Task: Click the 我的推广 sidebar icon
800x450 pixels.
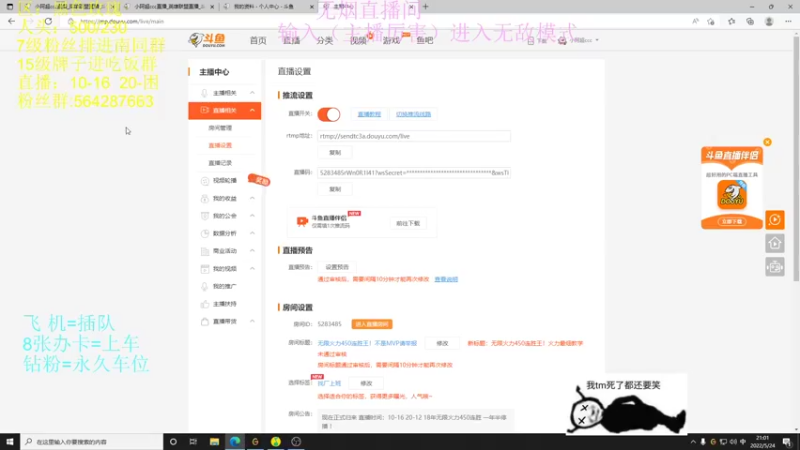Action: point(205,286)
